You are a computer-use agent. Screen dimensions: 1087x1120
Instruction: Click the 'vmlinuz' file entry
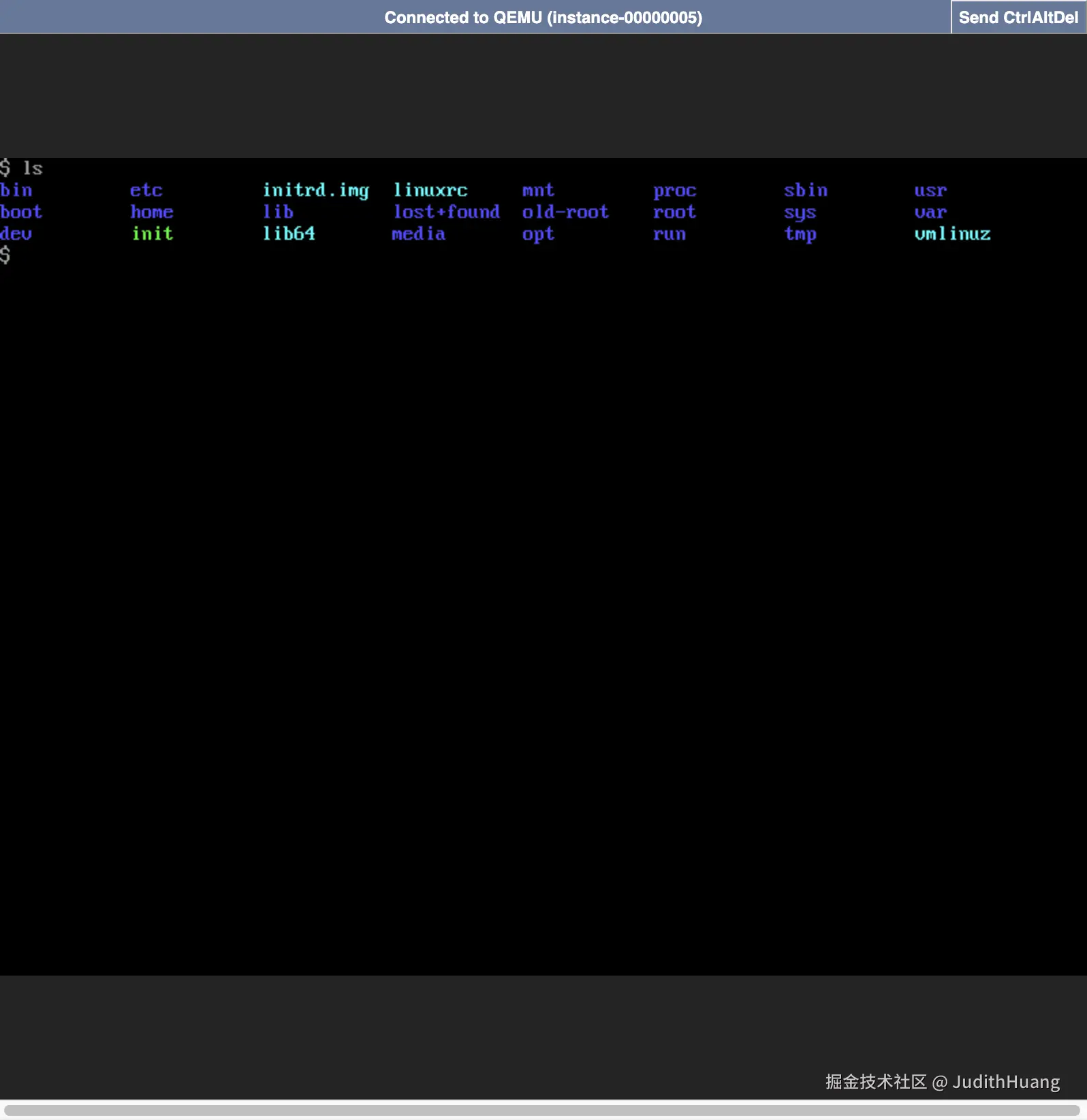(x=952, y=234)
